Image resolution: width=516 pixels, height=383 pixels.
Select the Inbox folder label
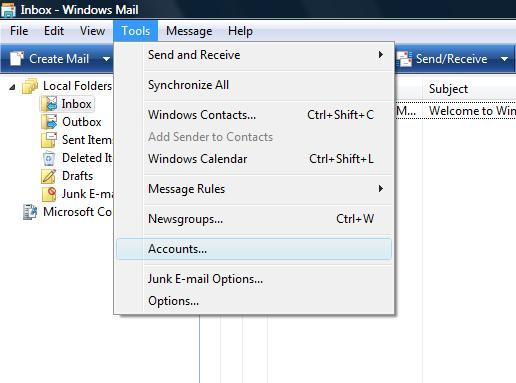[76, 104]
